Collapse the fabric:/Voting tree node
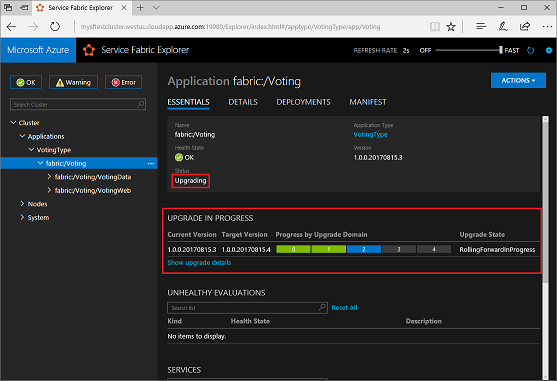The height and width of the screenshot is (381, 557). (x=40, y=163)
